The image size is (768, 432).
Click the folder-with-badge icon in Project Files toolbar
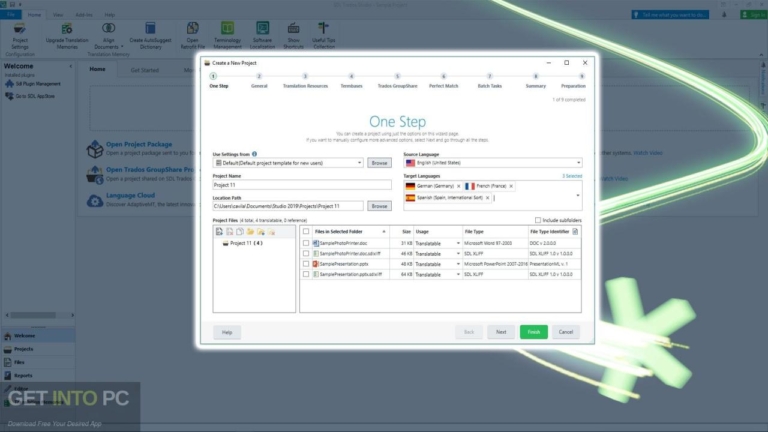pos(261,232)
